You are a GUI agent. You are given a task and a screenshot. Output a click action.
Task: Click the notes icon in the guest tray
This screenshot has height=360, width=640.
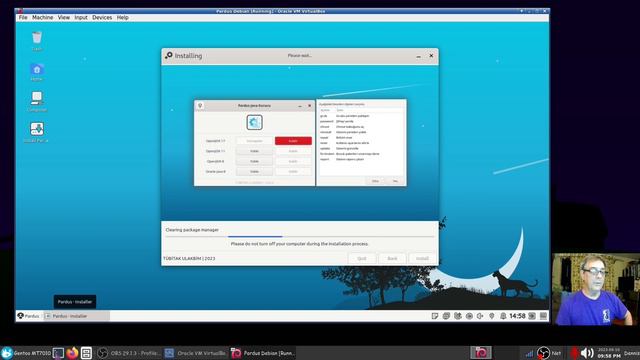click(x=435, y=316)
